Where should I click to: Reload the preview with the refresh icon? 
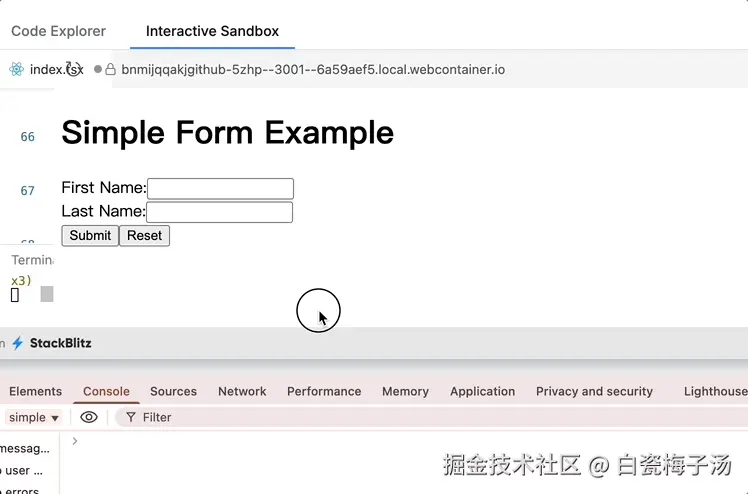[x=73, y=69]
